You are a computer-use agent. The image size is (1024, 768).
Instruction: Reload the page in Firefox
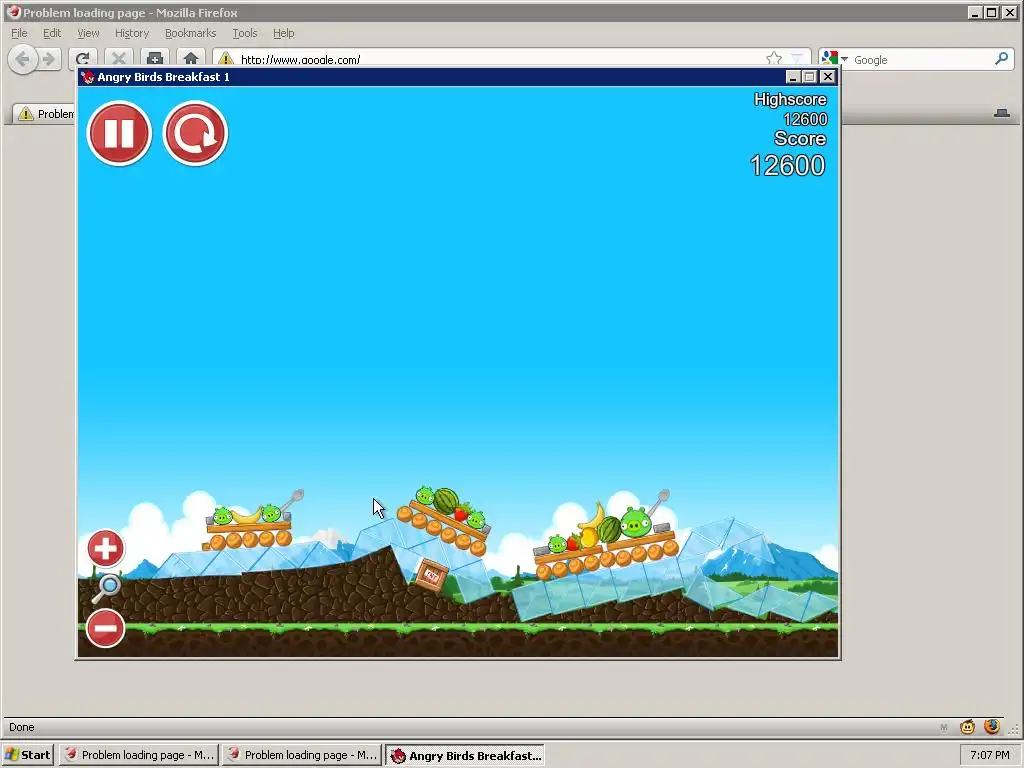[x=83, y=59]
